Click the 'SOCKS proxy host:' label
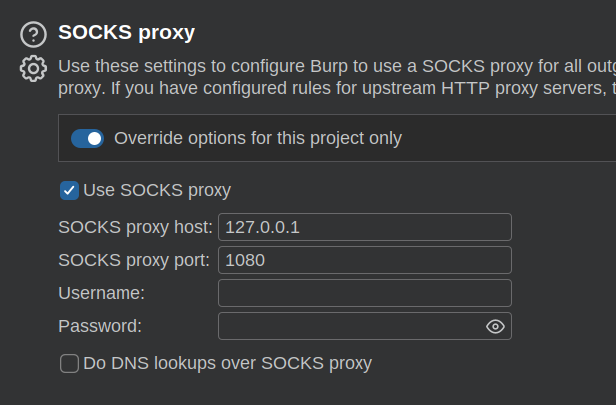The height and width of the screenshot is (405, 616). [x=135, y=227]
